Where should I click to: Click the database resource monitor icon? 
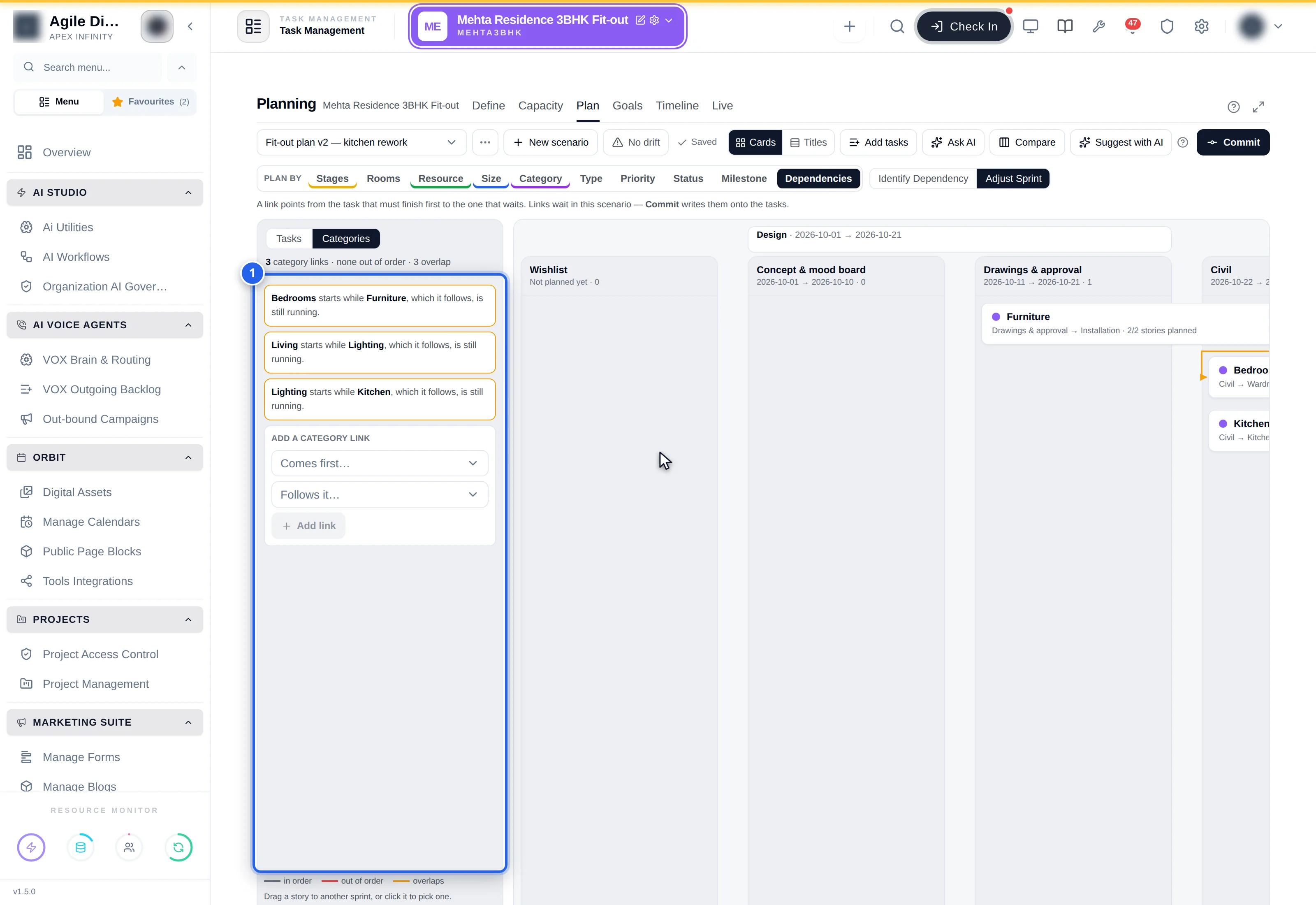pyautogui.click(x=81, y=847)
